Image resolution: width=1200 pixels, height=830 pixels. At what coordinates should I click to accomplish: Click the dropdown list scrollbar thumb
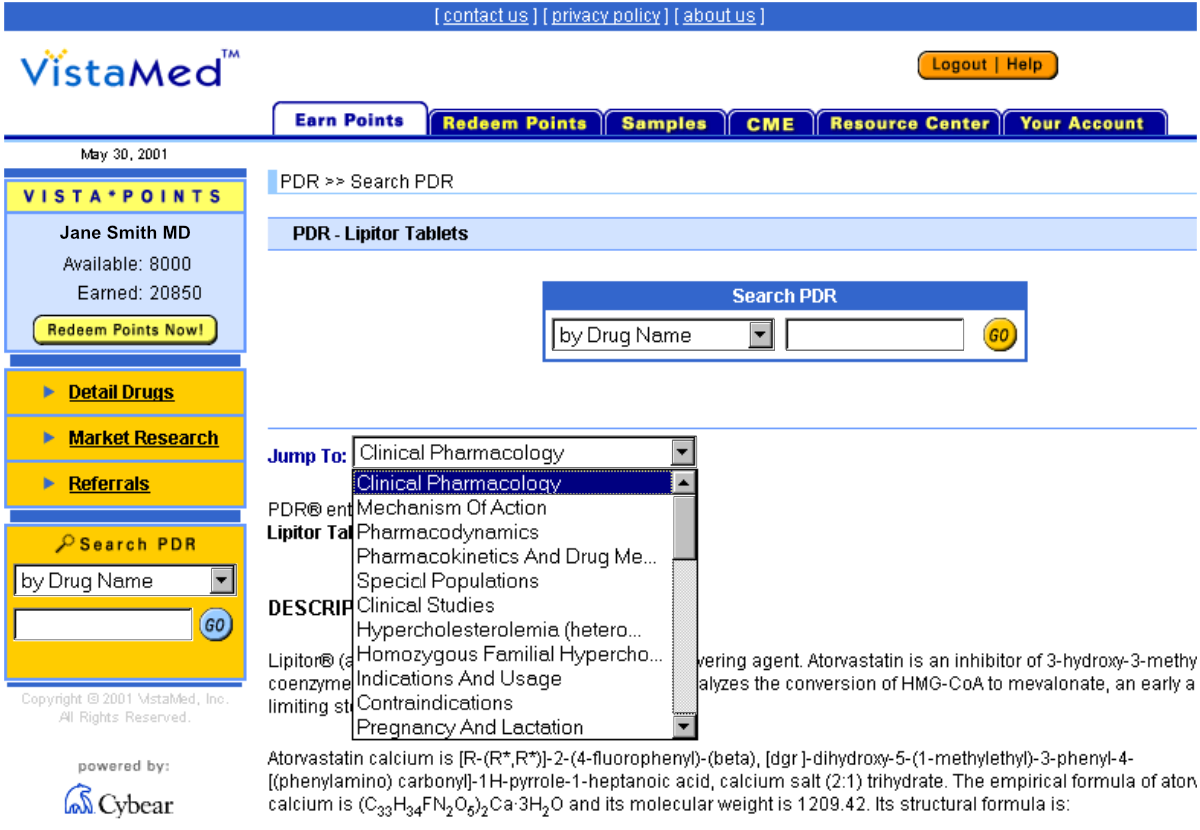tap(684, 527)
